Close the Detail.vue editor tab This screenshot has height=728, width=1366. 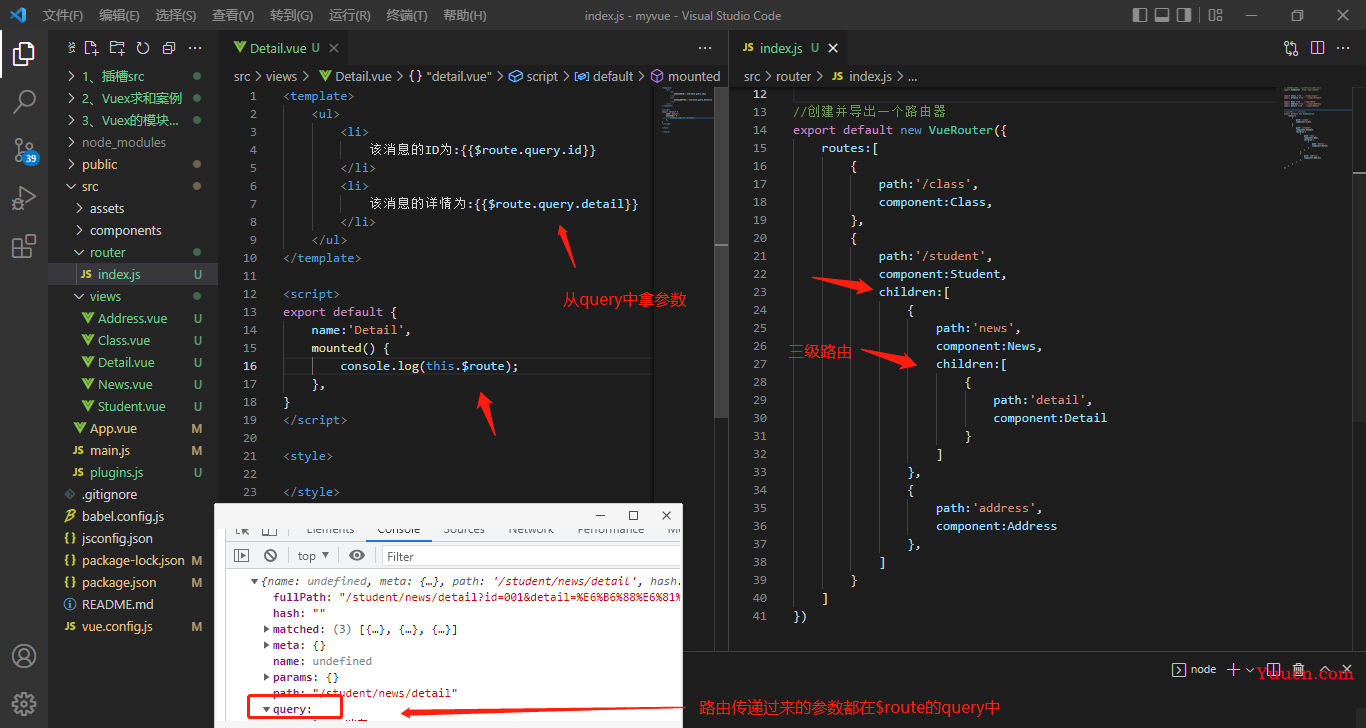point(334,48)
